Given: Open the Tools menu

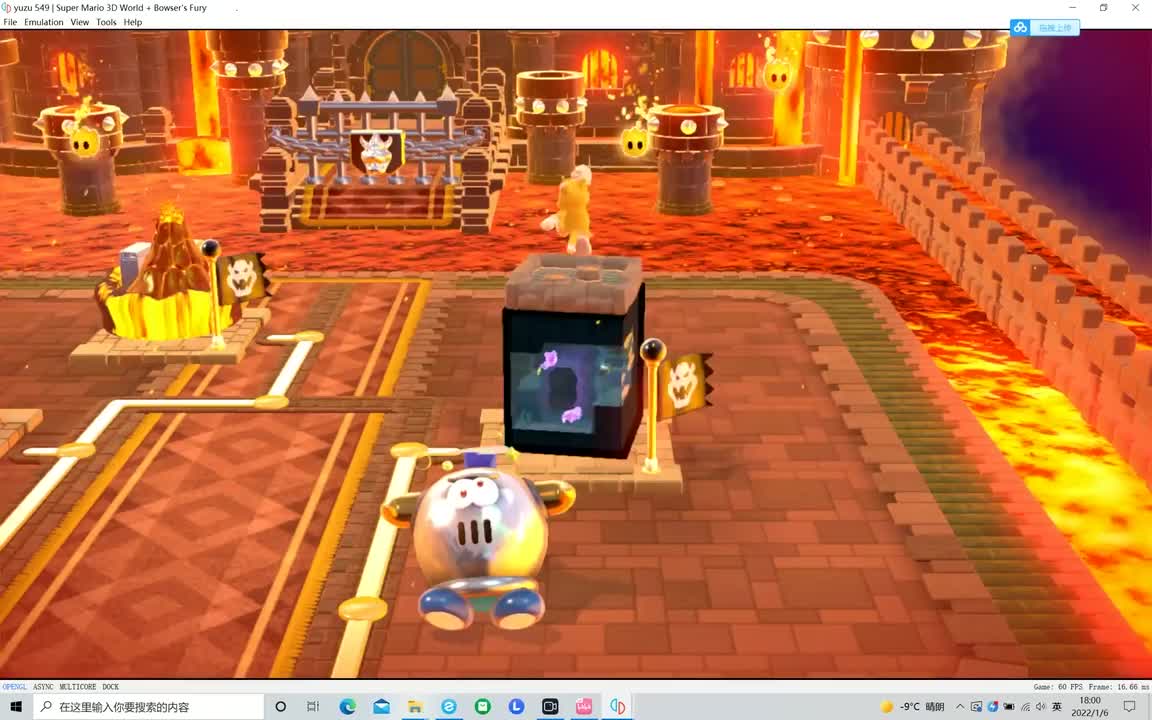Looking at the screenshot, I should point(106,22).
